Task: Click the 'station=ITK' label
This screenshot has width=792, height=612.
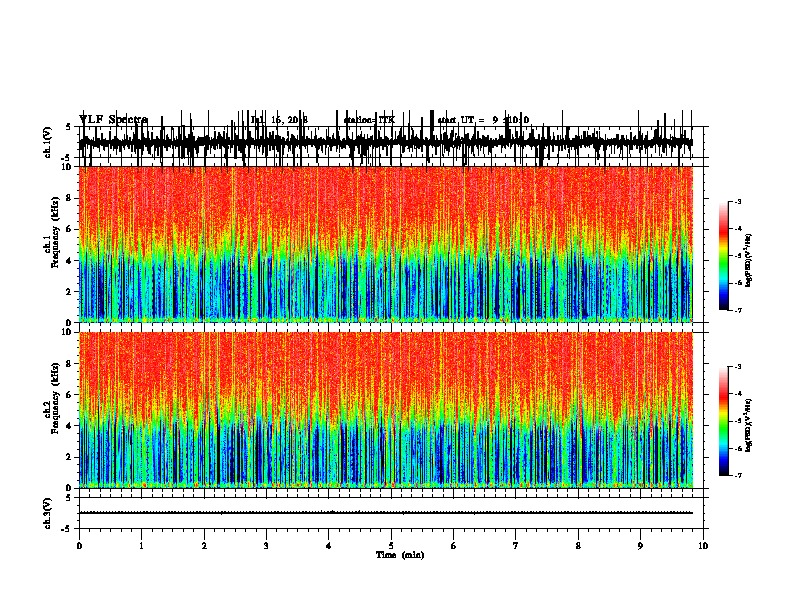Action: point(369,120)
